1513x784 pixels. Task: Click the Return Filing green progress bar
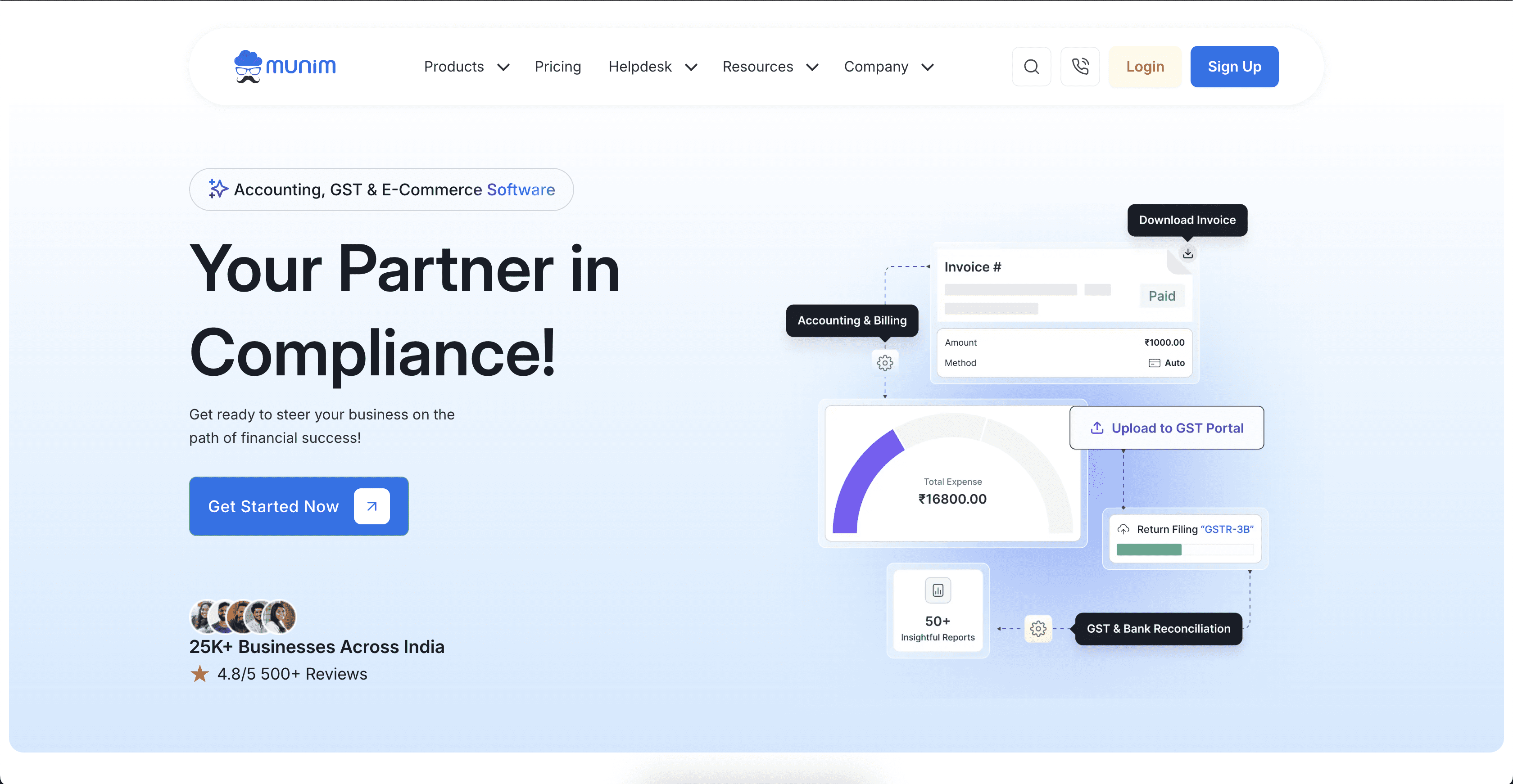point(1148,550)
